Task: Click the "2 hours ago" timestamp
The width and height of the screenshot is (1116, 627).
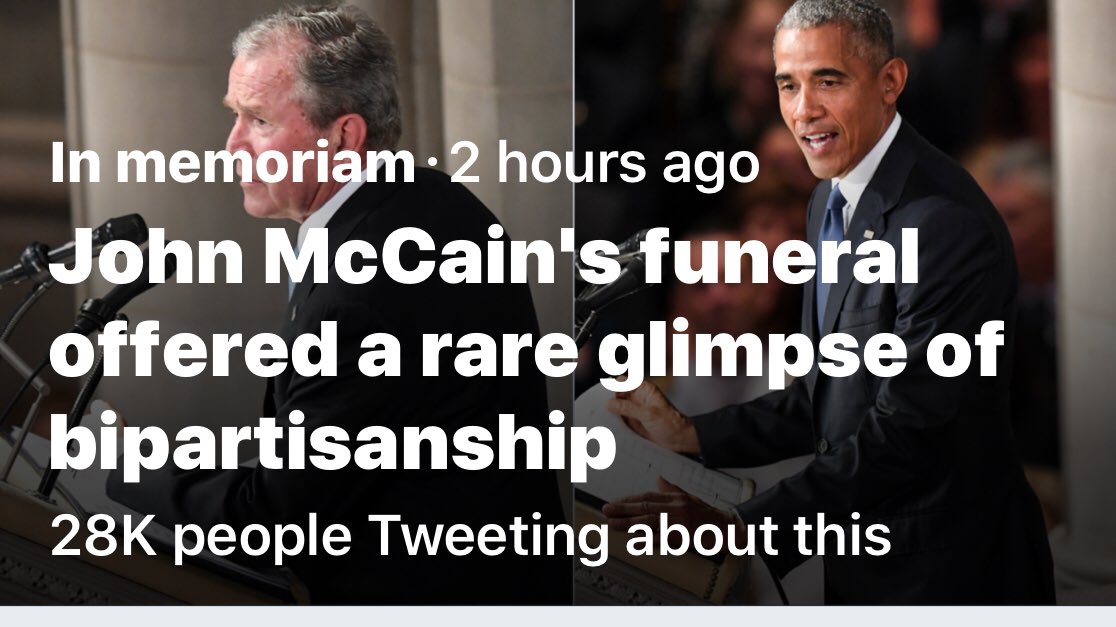Action: (x=603, y=164)
